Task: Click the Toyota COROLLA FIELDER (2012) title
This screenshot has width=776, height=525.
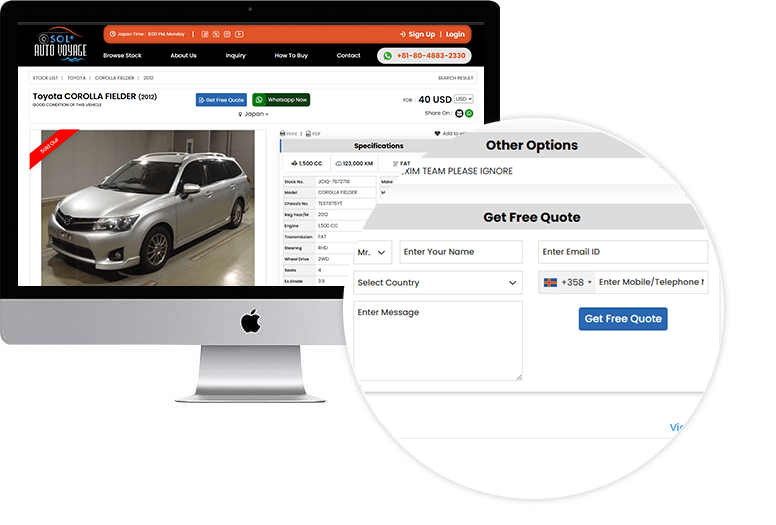Action: 95,96
